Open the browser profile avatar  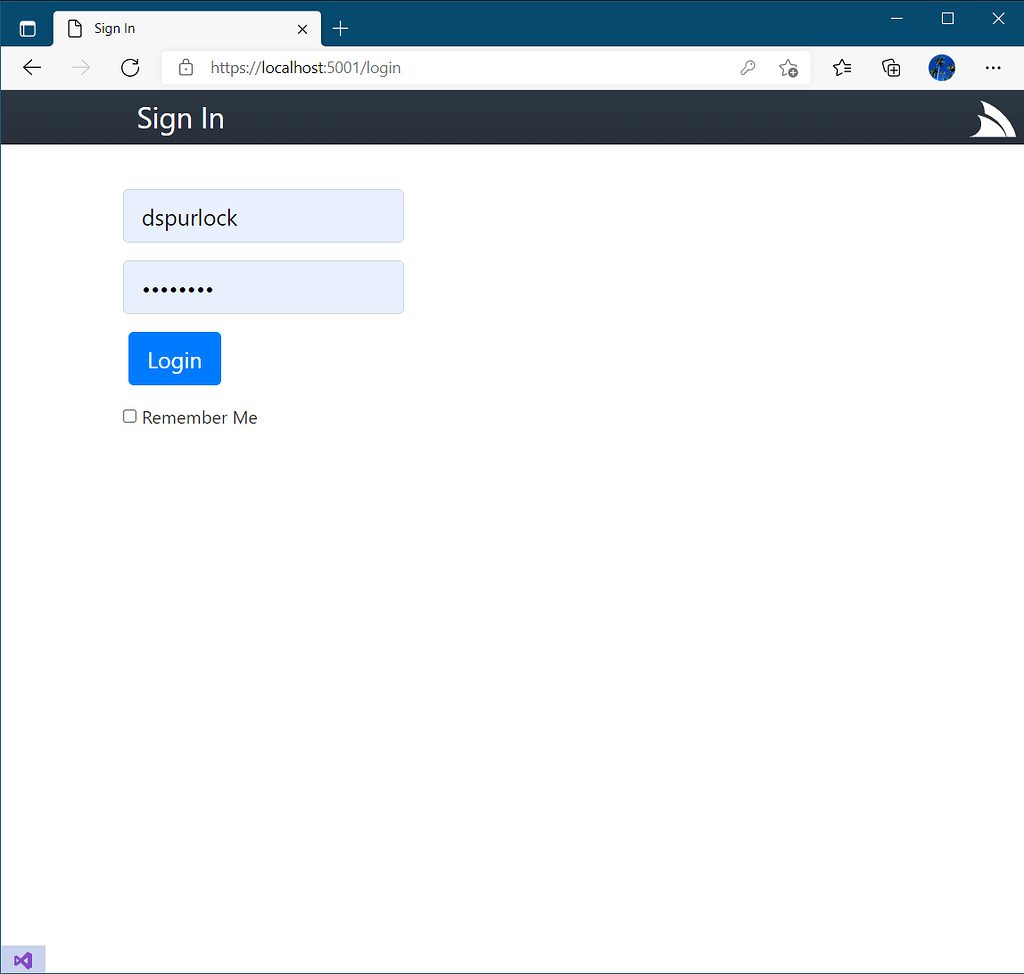941,67
